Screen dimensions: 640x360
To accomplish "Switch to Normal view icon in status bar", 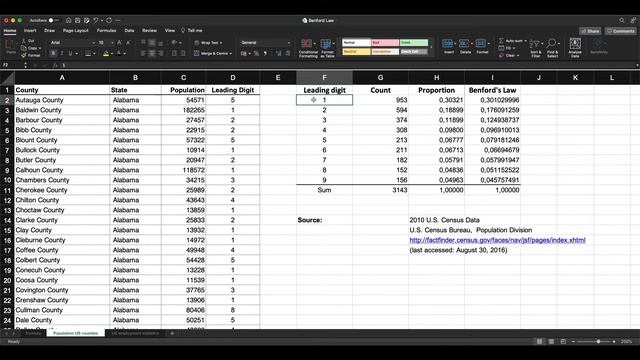I will 540,342.
